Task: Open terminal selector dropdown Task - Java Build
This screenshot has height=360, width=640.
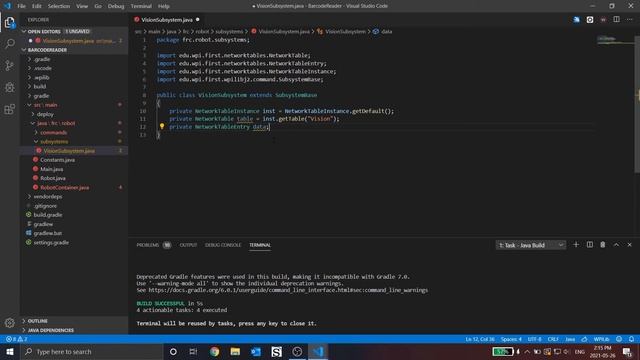Action: point(531,245)
